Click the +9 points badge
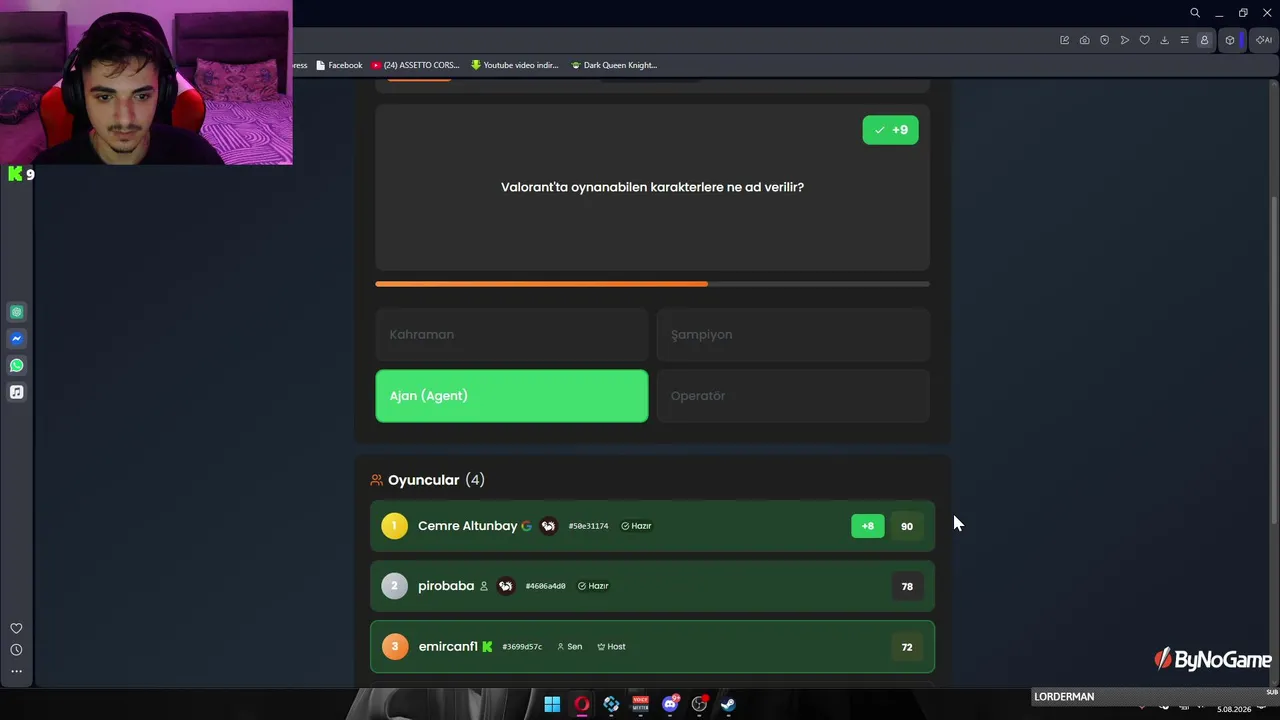Viewport: 1280px width, 720px height. click(x=890, y=130)
